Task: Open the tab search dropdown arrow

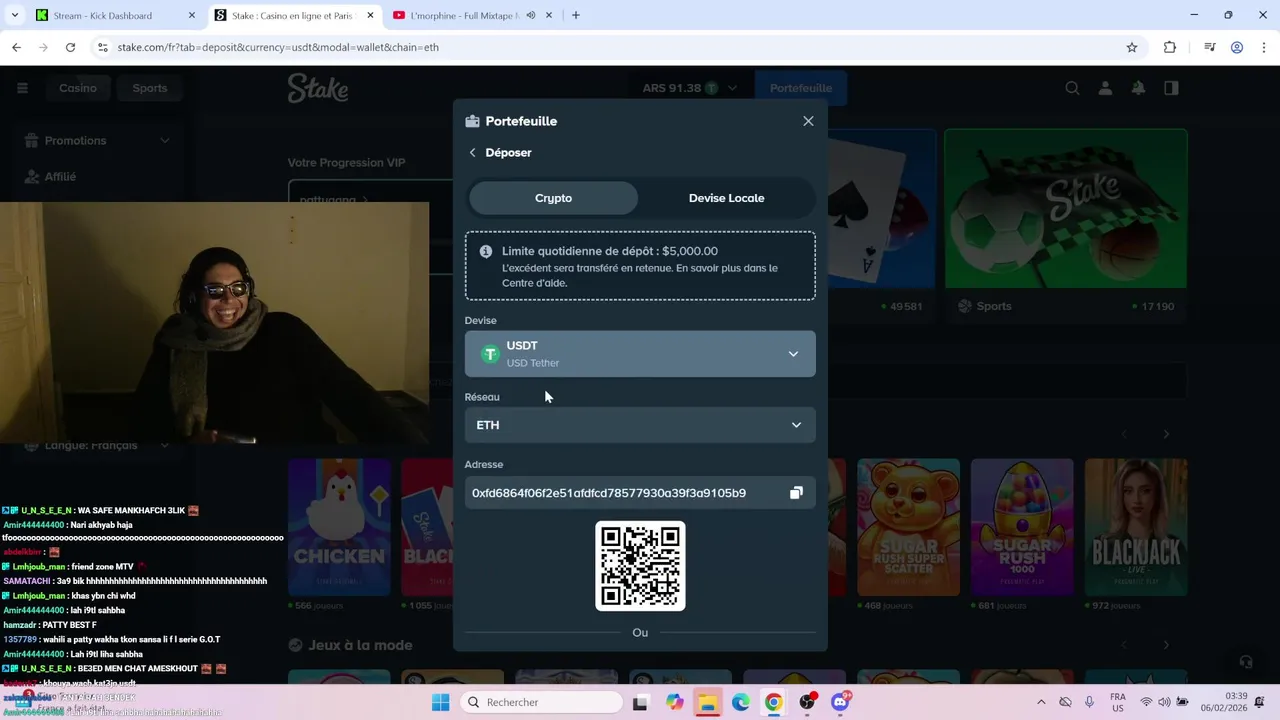Action: point(14,15)
